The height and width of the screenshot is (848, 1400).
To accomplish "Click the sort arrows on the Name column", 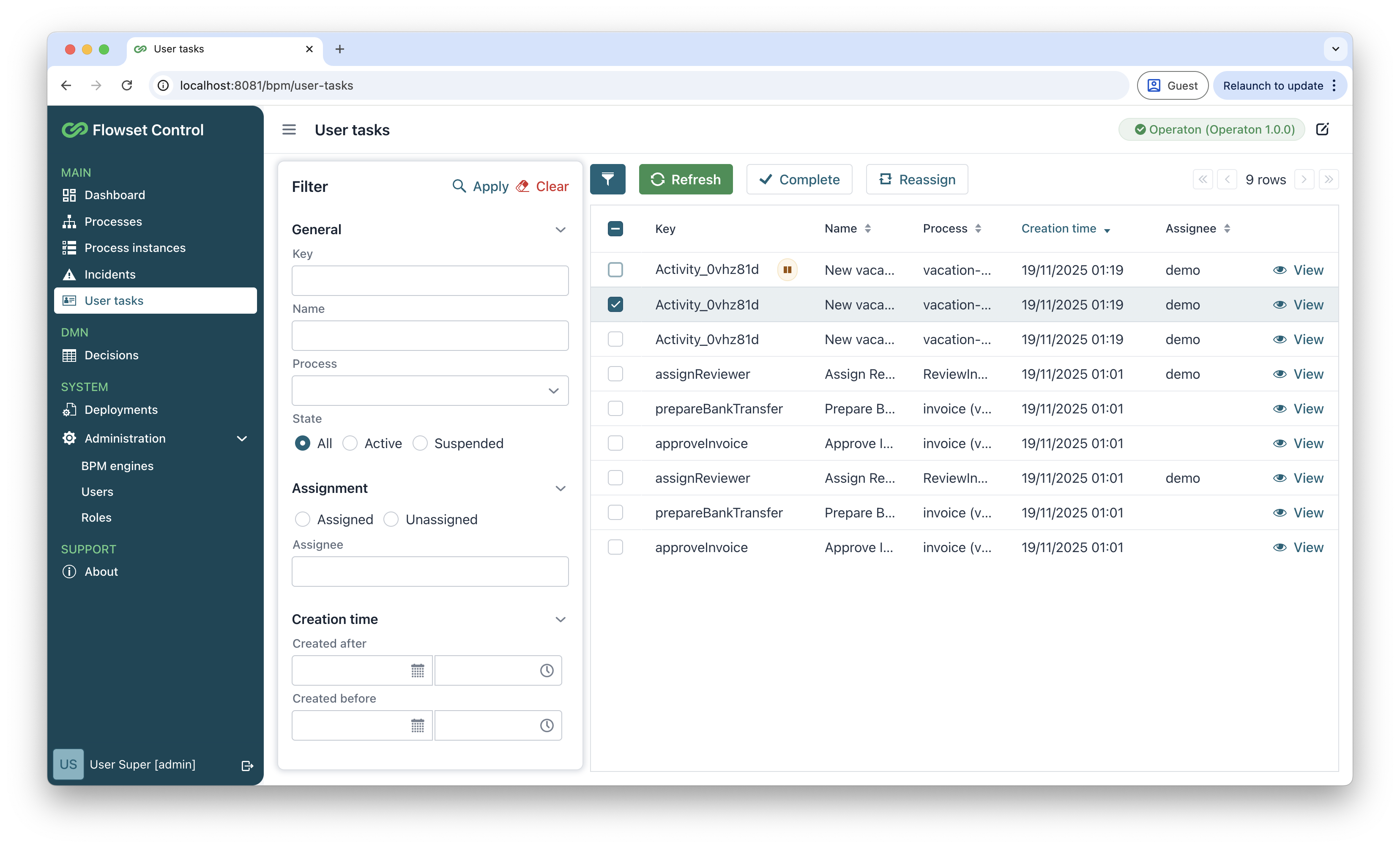I will [x=868, y=228].
